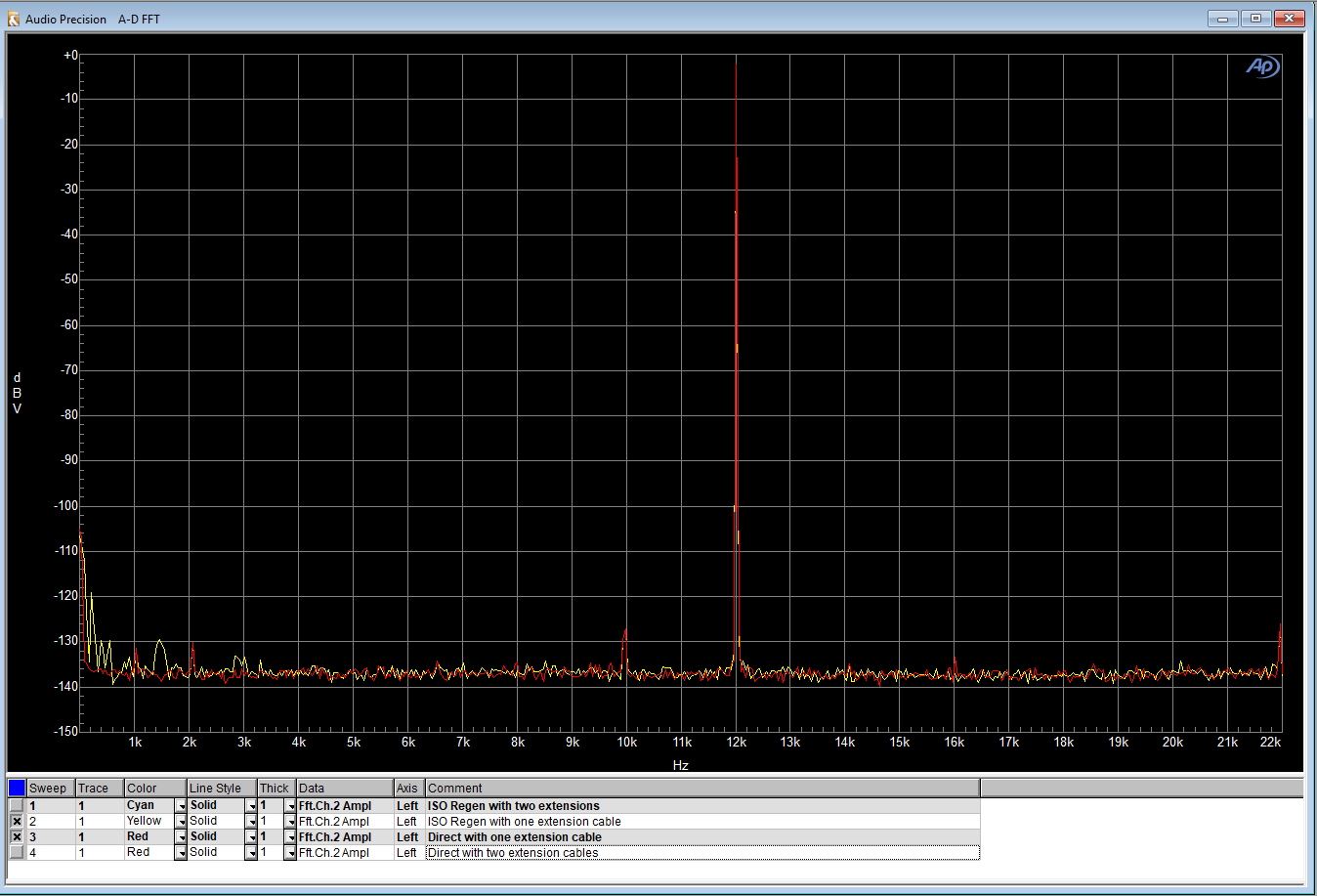Close the A-D FFT window

(1289, 19)
